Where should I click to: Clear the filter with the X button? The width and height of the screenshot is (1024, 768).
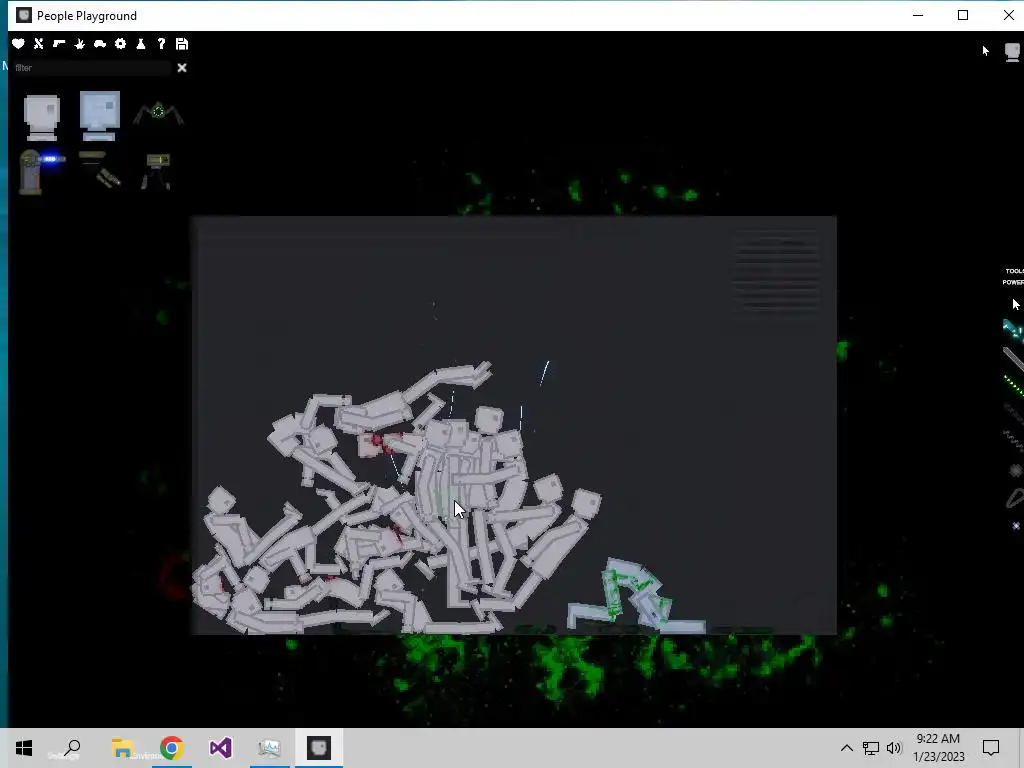click(x=182, y=67)
